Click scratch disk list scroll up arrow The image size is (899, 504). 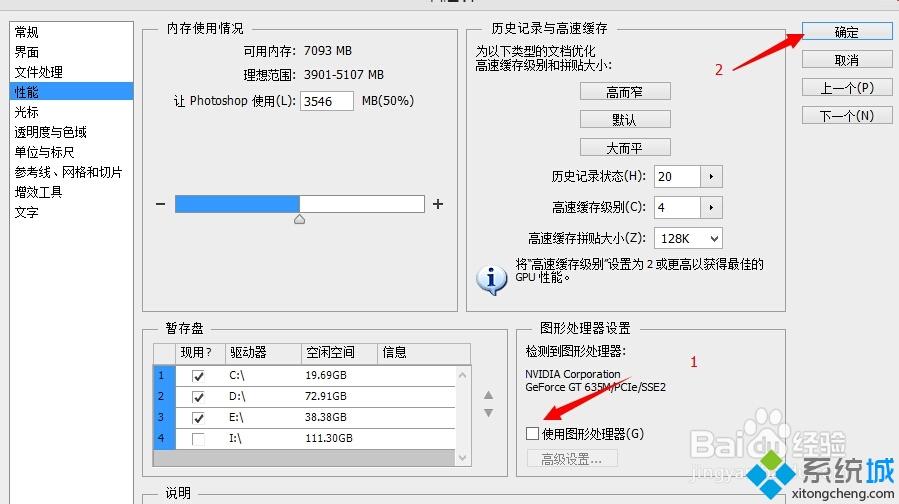pyautogui.click(x=463, y=375)
